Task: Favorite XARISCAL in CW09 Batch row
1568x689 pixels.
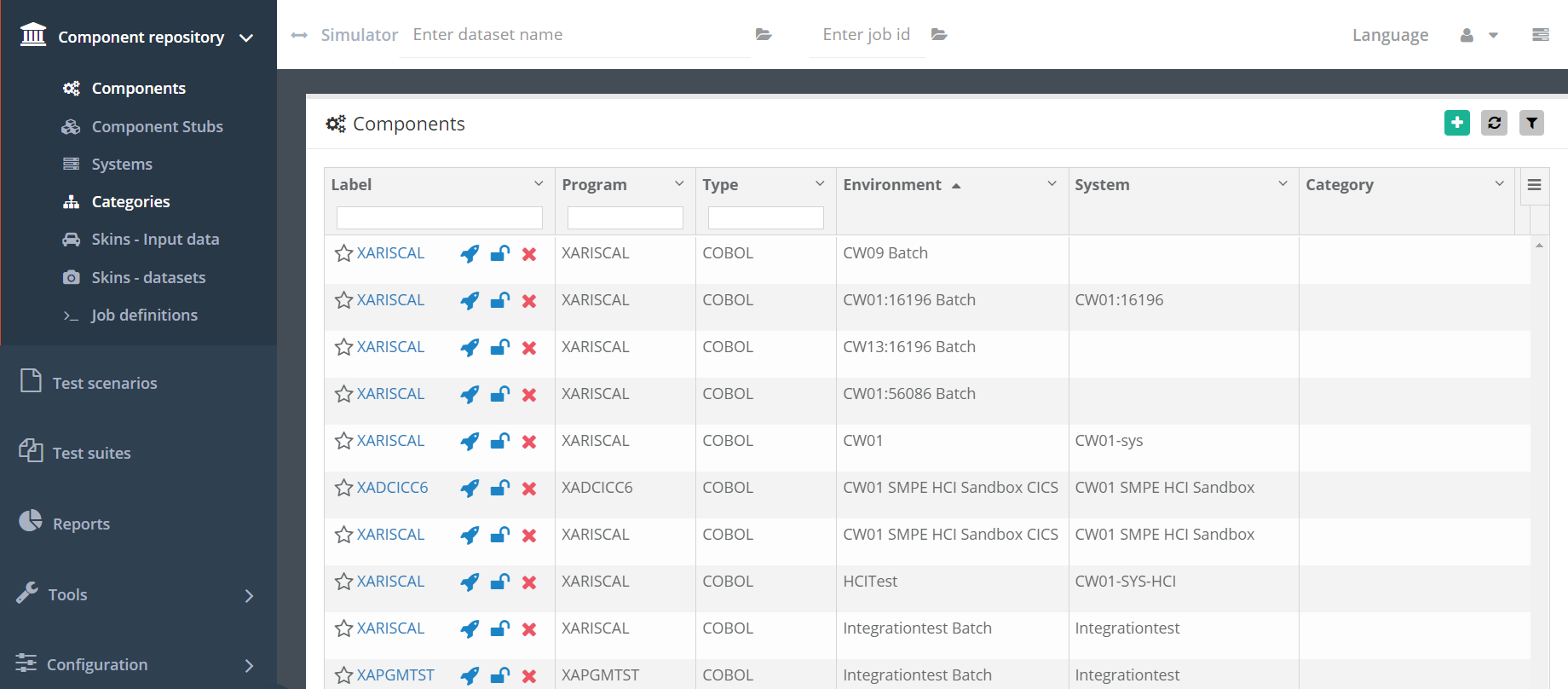Action: pyautogui.click(x=343, y=253)
